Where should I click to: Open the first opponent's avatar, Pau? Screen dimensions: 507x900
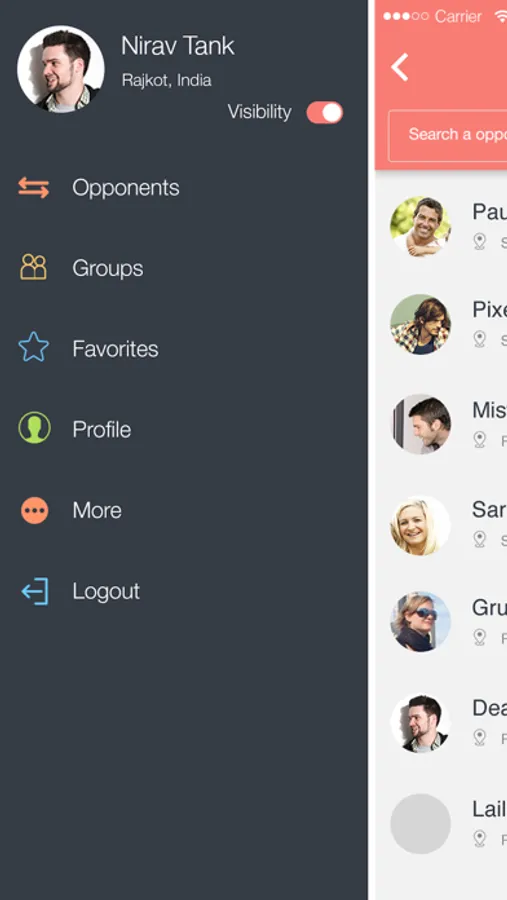420,226
